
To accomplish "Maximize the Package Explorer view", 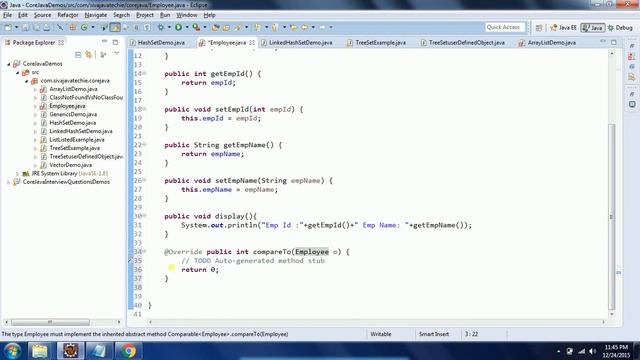I will (115, 42).
